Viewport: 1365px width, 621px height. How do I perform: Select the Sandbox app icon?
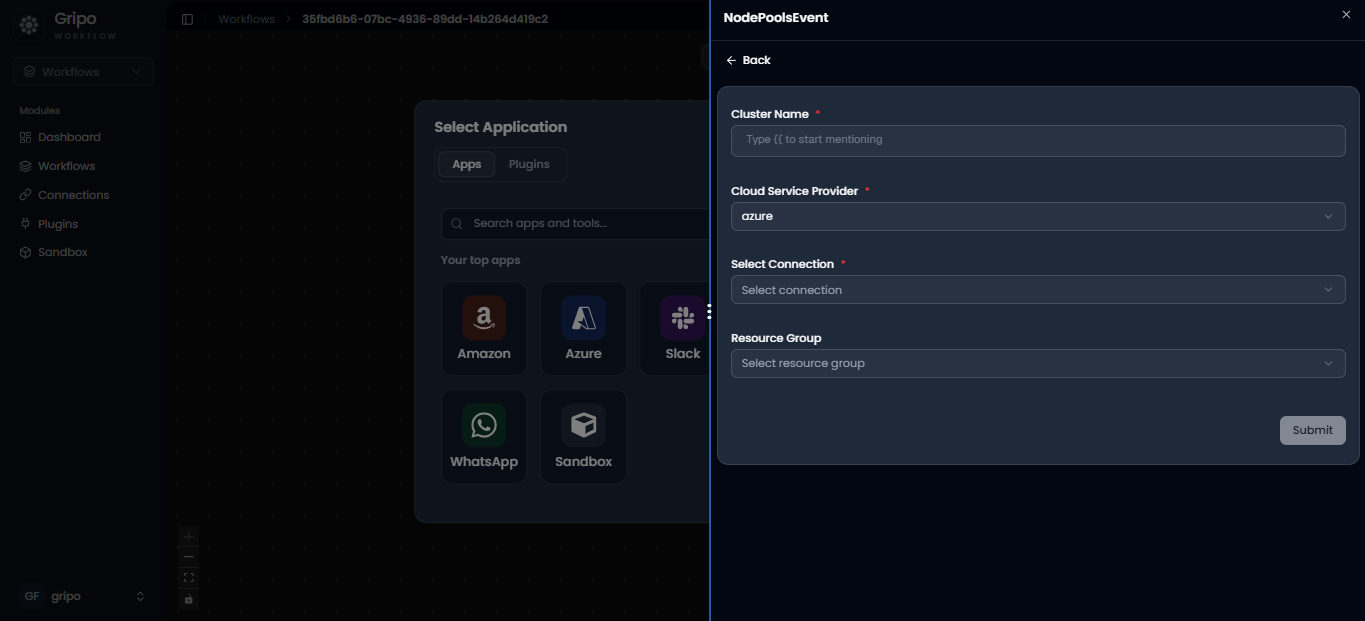pyautogui.click(x=583, y=426)
